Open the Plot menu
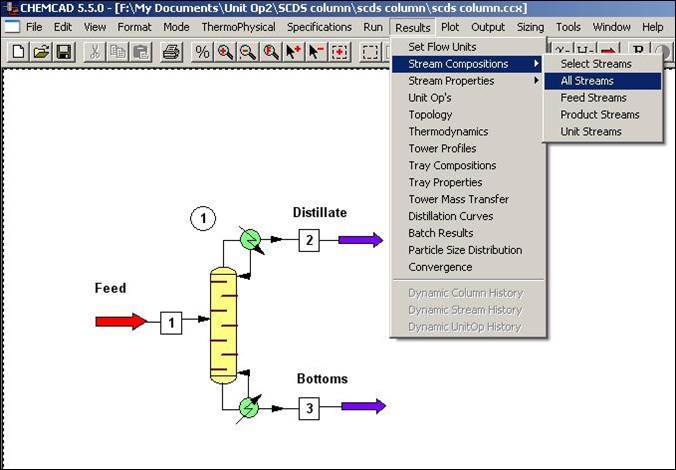Viewport: 676px width, 470px height. click(x=450, y=27)
